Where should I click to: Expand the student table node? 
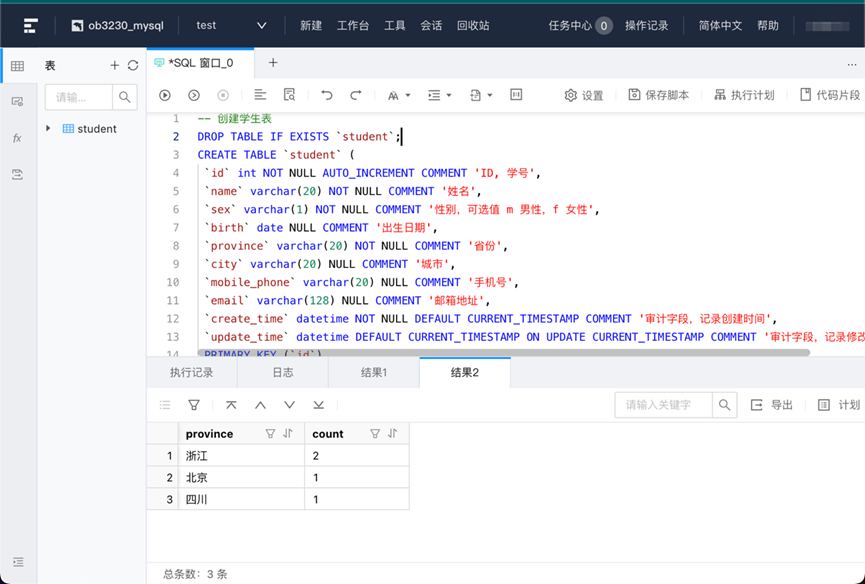[47, 127]
